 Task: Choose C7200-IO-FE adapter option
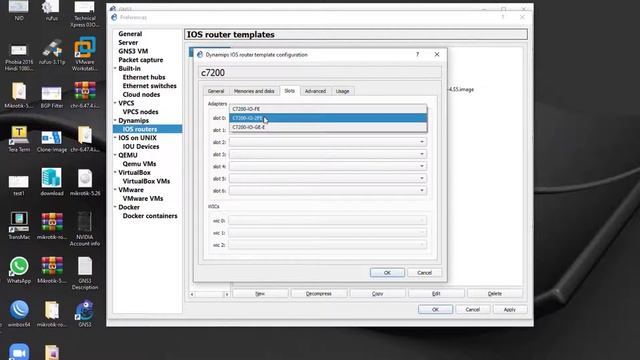pos(328,109)
